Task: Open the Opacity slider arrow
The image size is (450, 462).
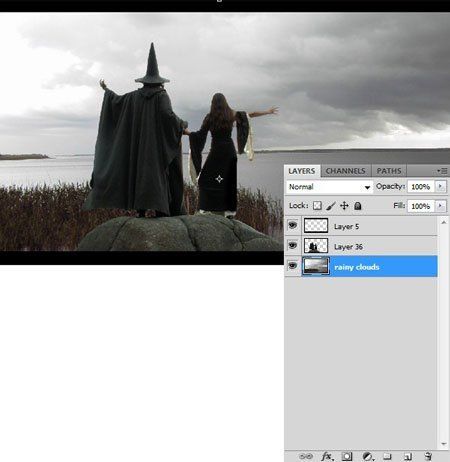Action: click(440, 186)
